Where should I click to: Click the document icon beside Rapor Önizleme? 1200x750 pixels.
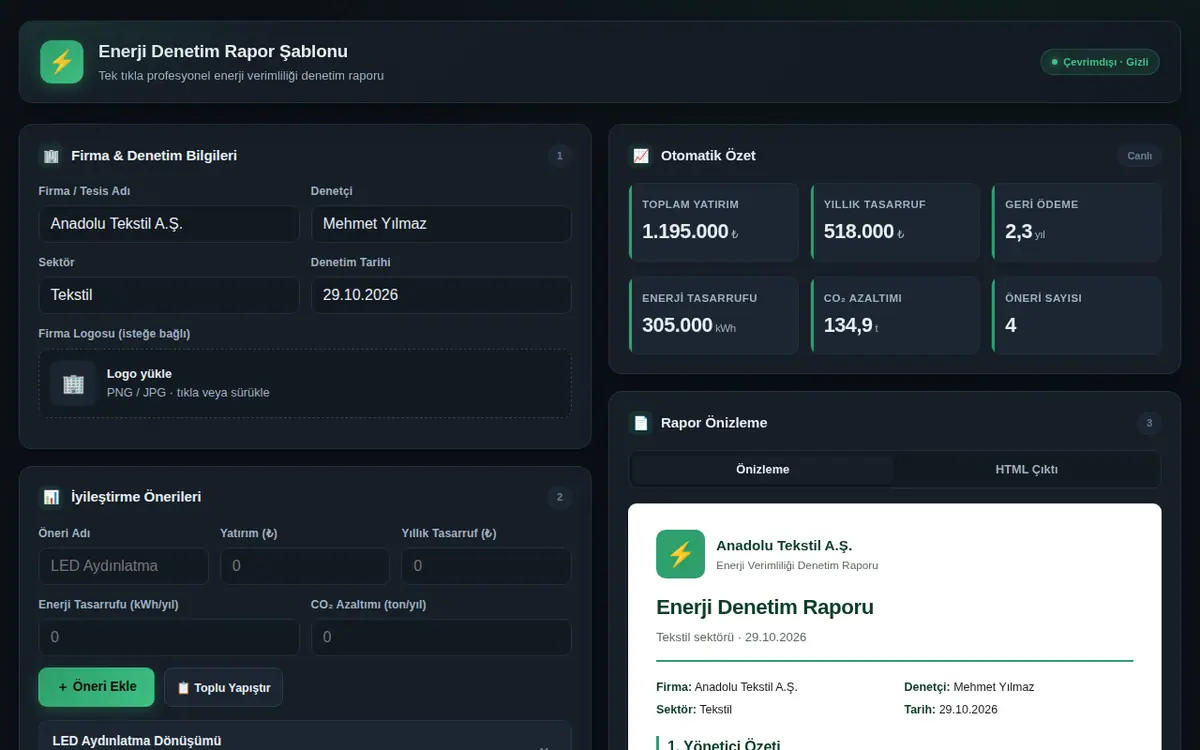coord(641,422)
